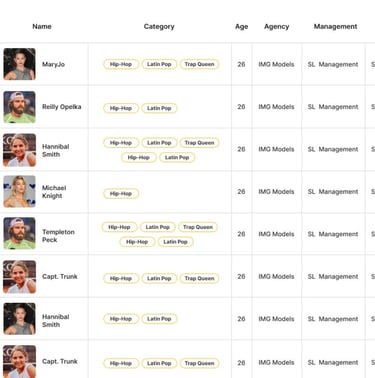Open MaryJo's profile photo thumbnail
375x378 pixels.
click(x=19, y=64)
